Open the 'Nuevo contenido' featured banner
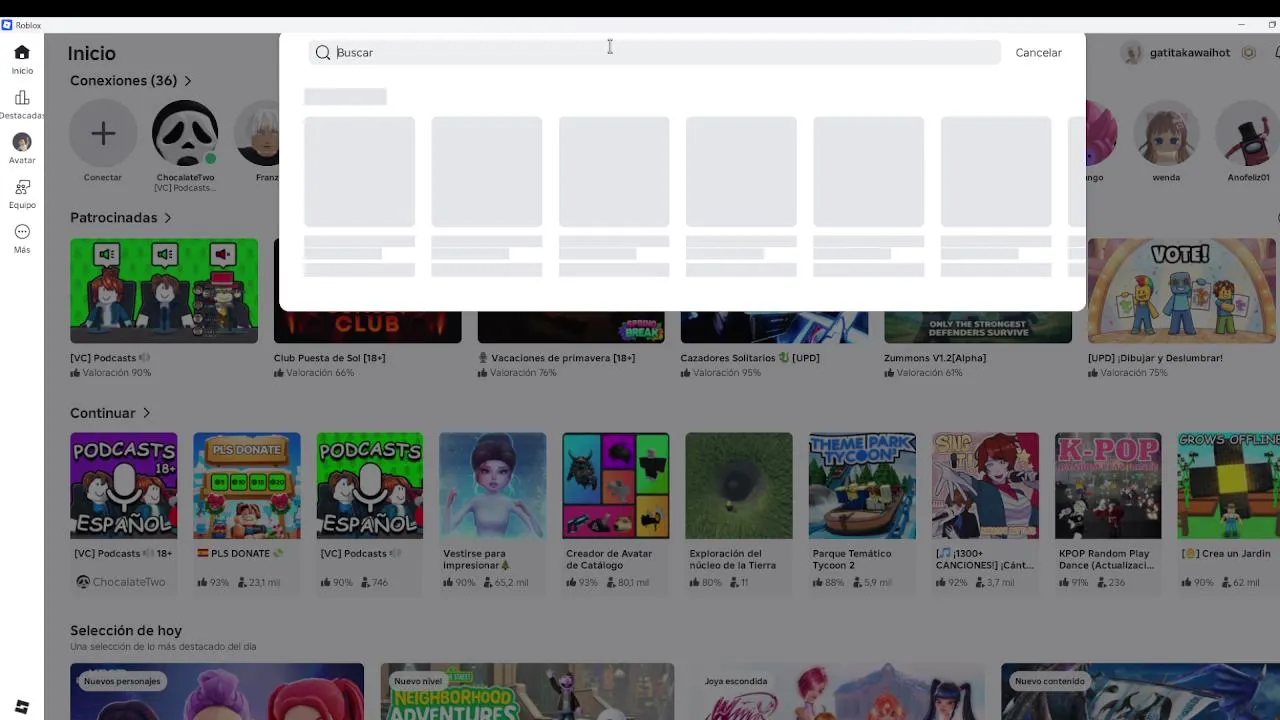This screenshot has height=720, width=1280. tap(1140, 692)
